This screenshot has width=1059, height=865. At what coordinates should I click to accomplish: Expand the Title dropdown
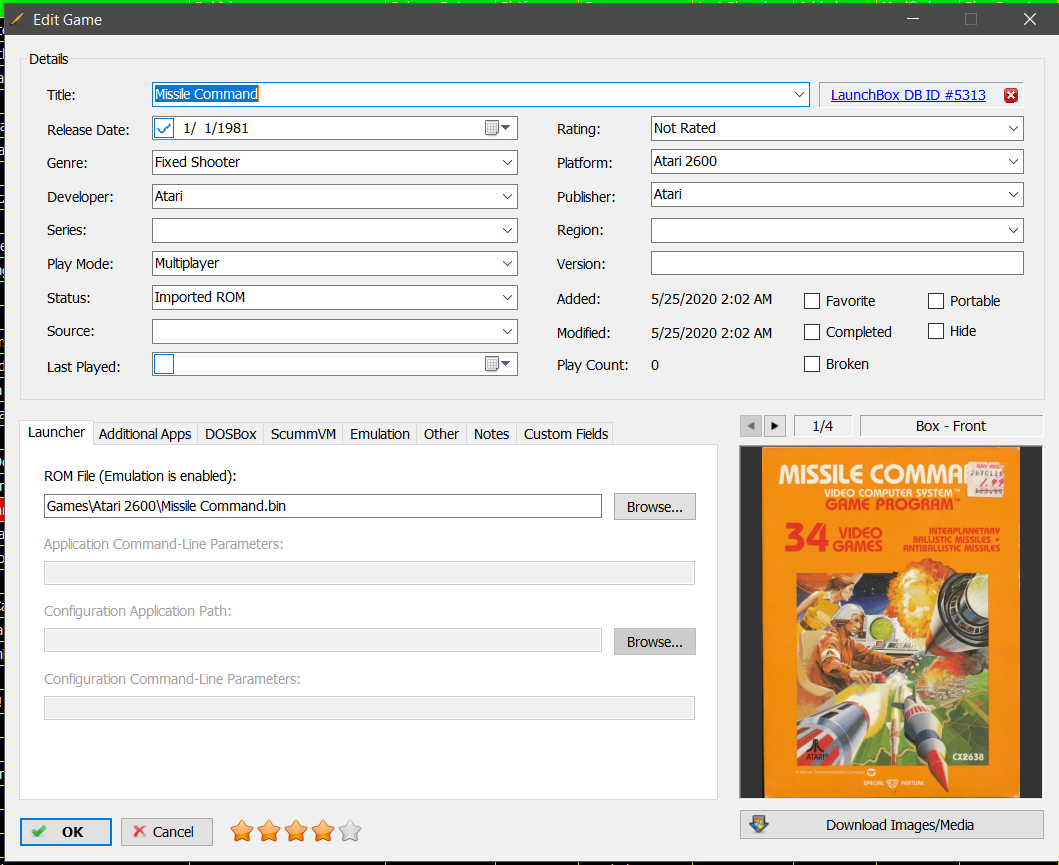coord(799,95)
